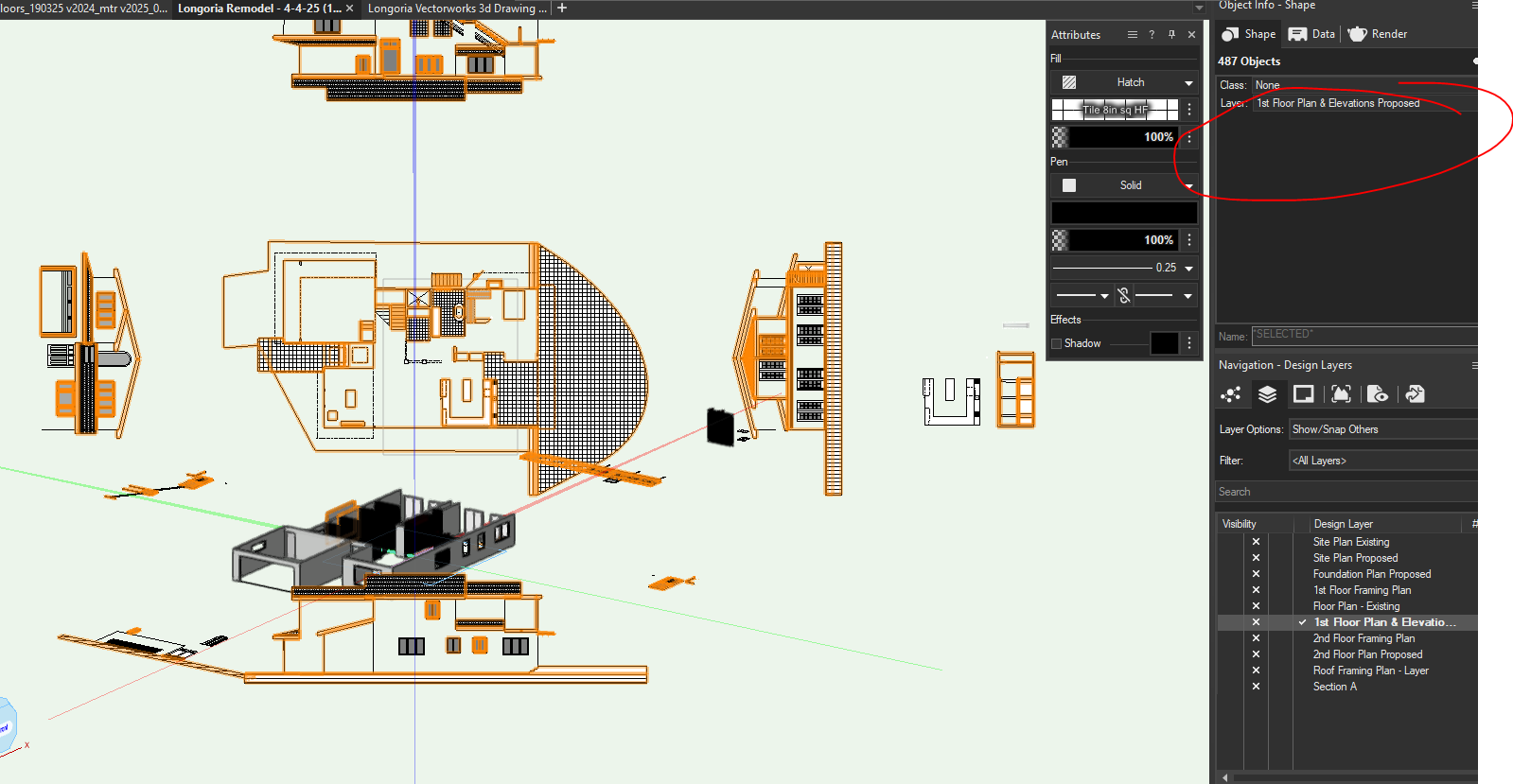Expand the 0.25 line thickness dropdown
Image resolution: width=1513 pixels, height=784 pixels.
(1188, 269)
